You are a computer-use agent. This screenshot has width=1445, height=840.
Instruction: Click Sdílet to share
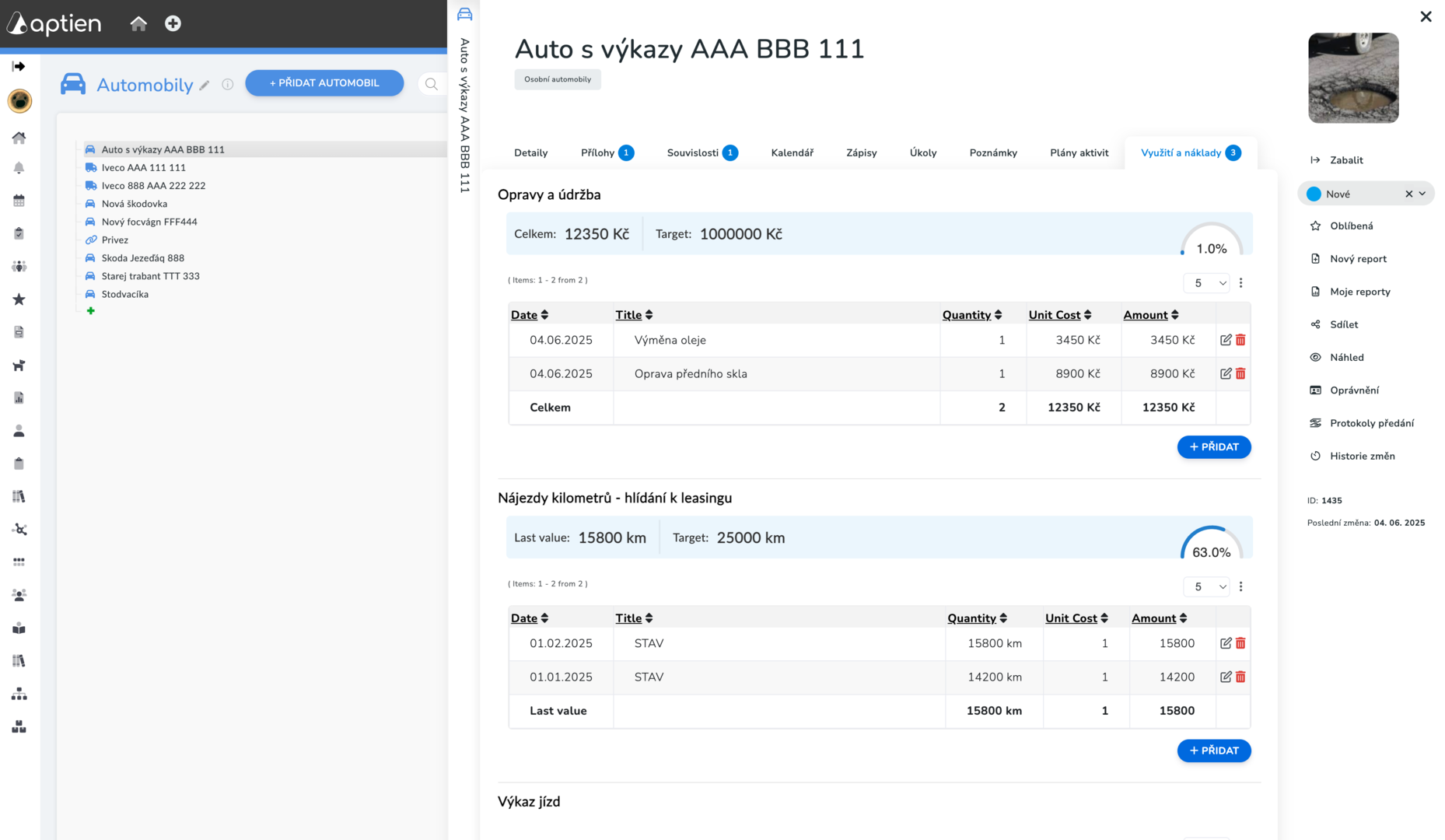[1335, 324]
